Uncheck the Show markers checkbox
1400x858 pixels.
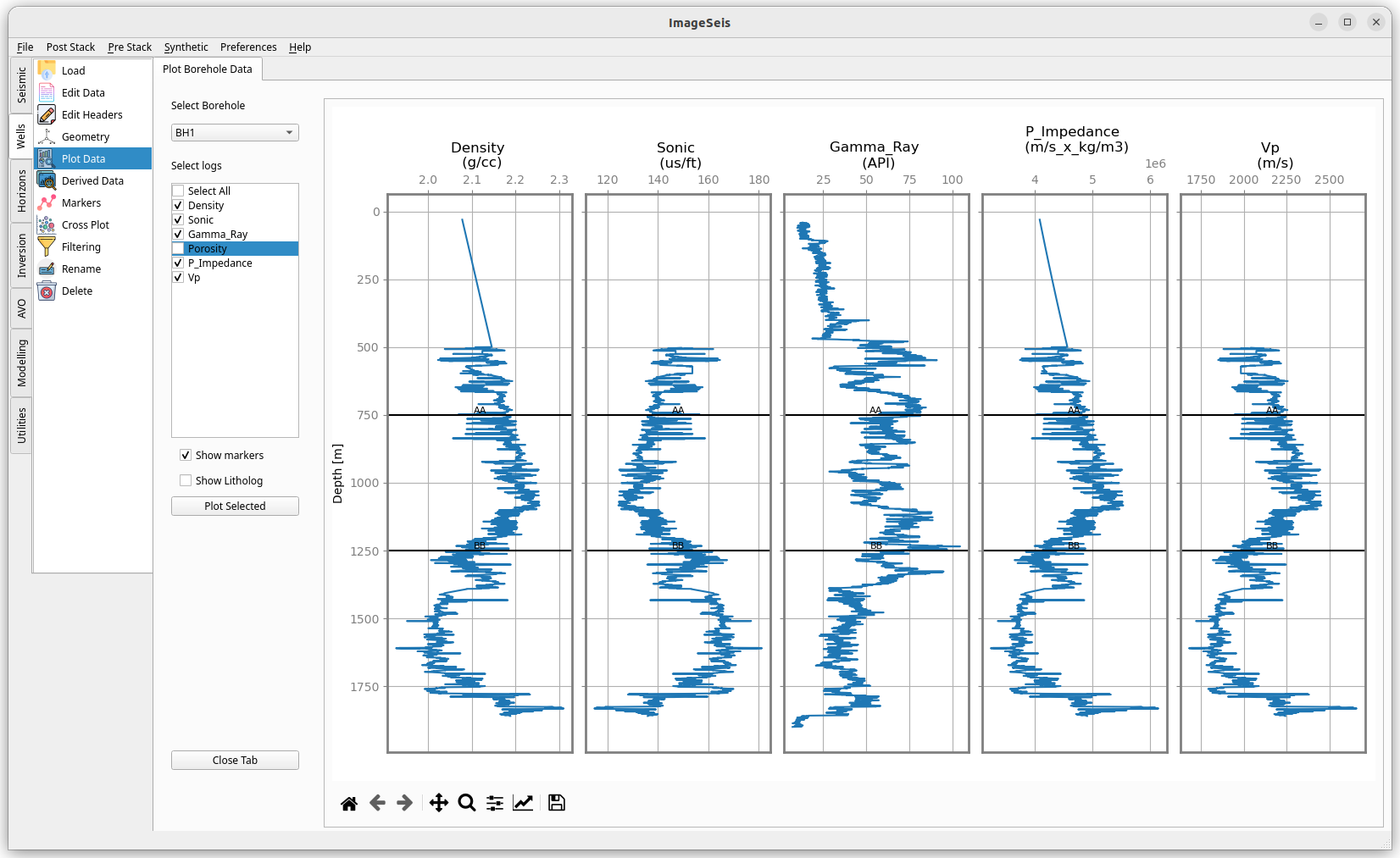pyautogui.click(x=186, y=456)
